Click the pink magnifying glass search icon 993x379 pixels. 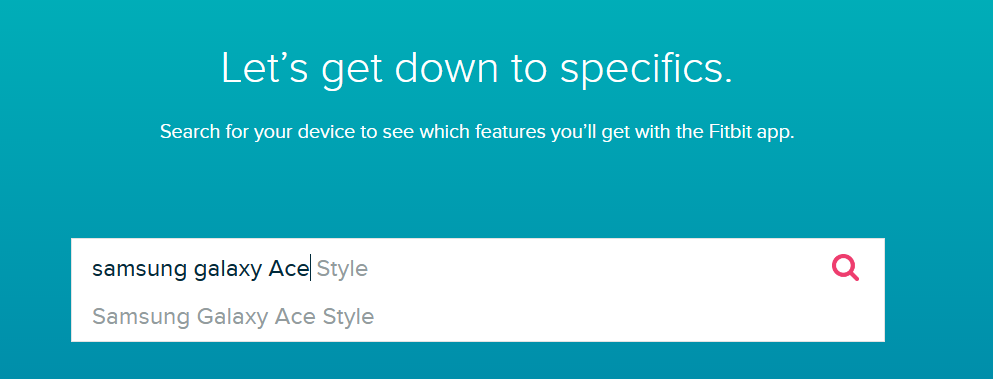[845, 267]
